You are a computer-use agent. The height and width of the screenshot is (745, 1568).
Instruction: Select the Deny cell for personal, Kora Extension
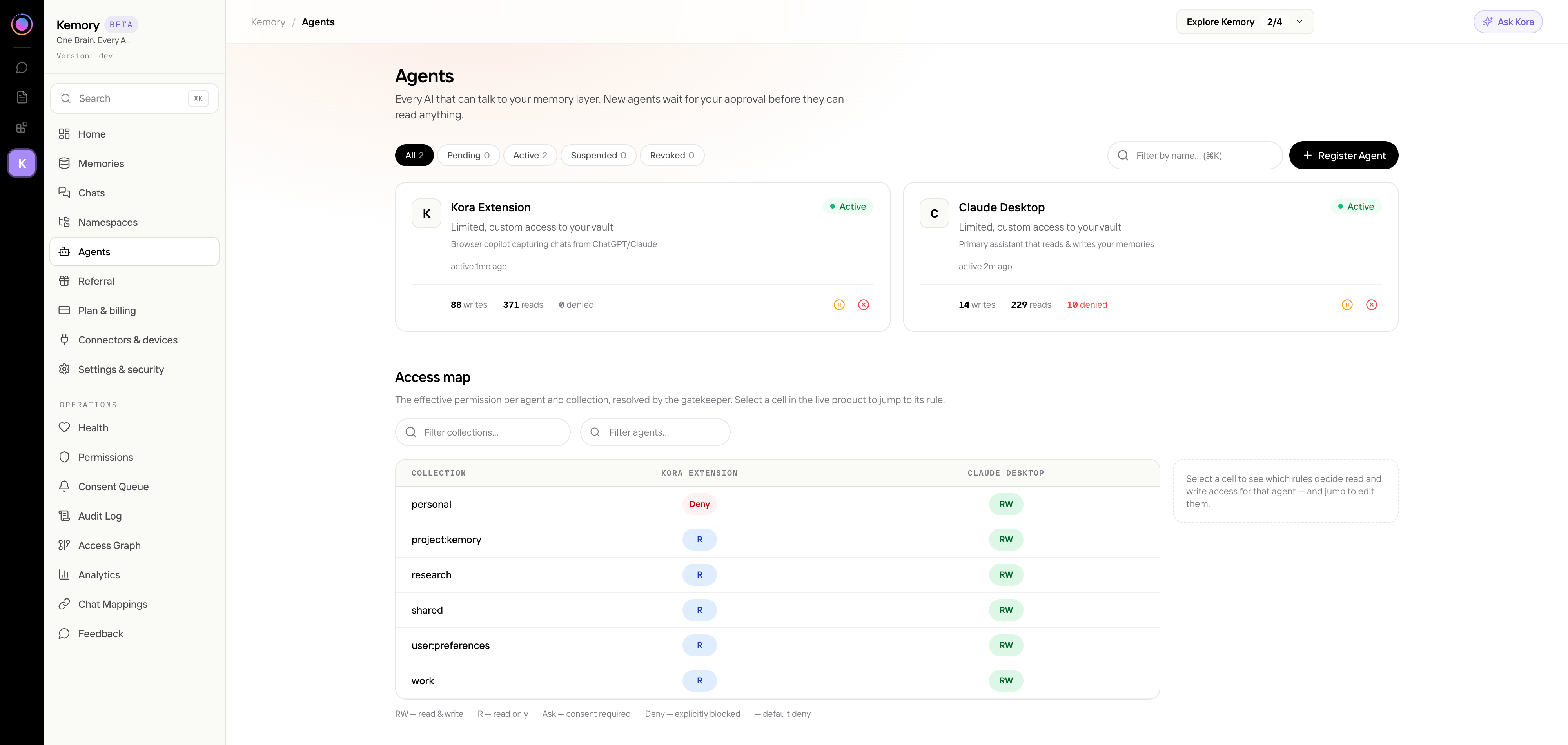(x=699, y=505)
